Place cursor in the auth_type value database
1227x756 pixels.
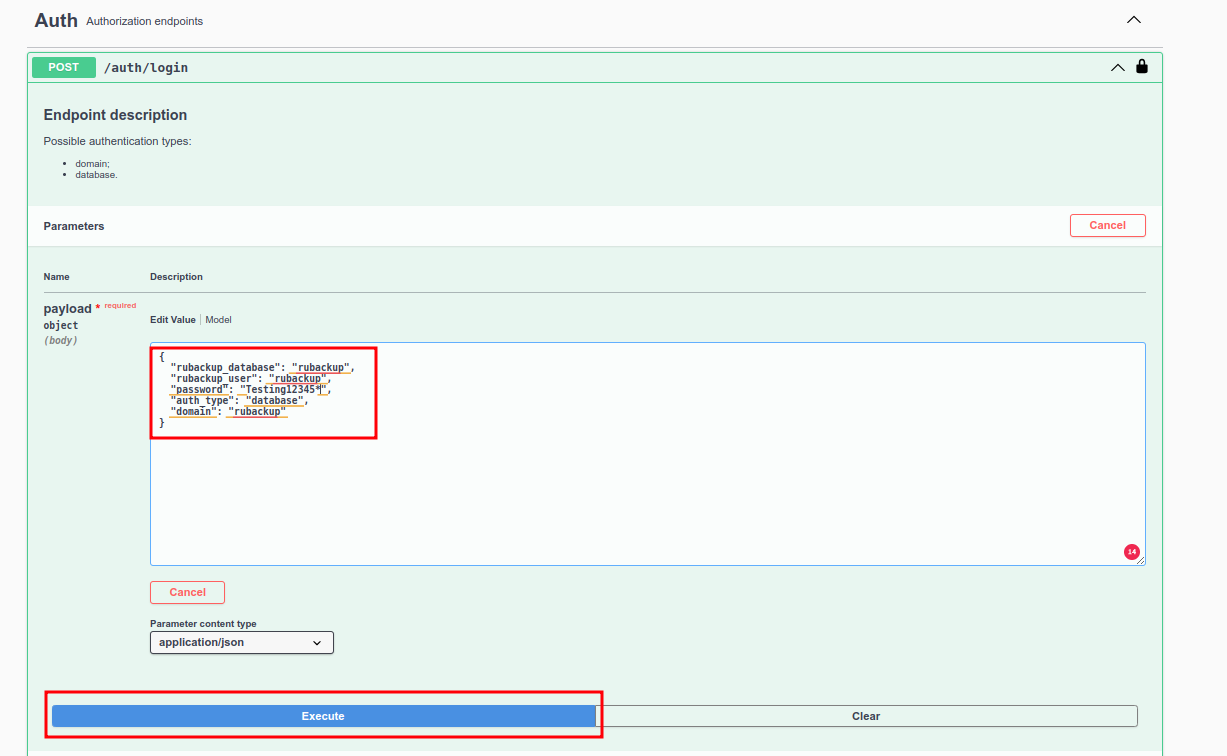click(273, 401)
